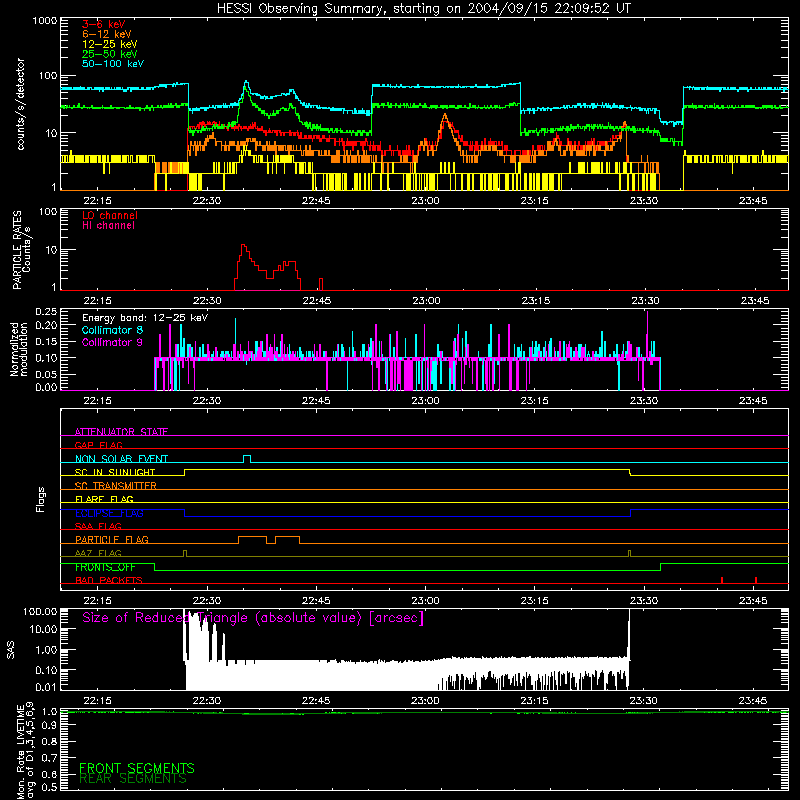Image resolution: width=800 pixels, height=800 pixels.
Task: Select the 6-12 keV legend label
Action: [x=107, y=34]
